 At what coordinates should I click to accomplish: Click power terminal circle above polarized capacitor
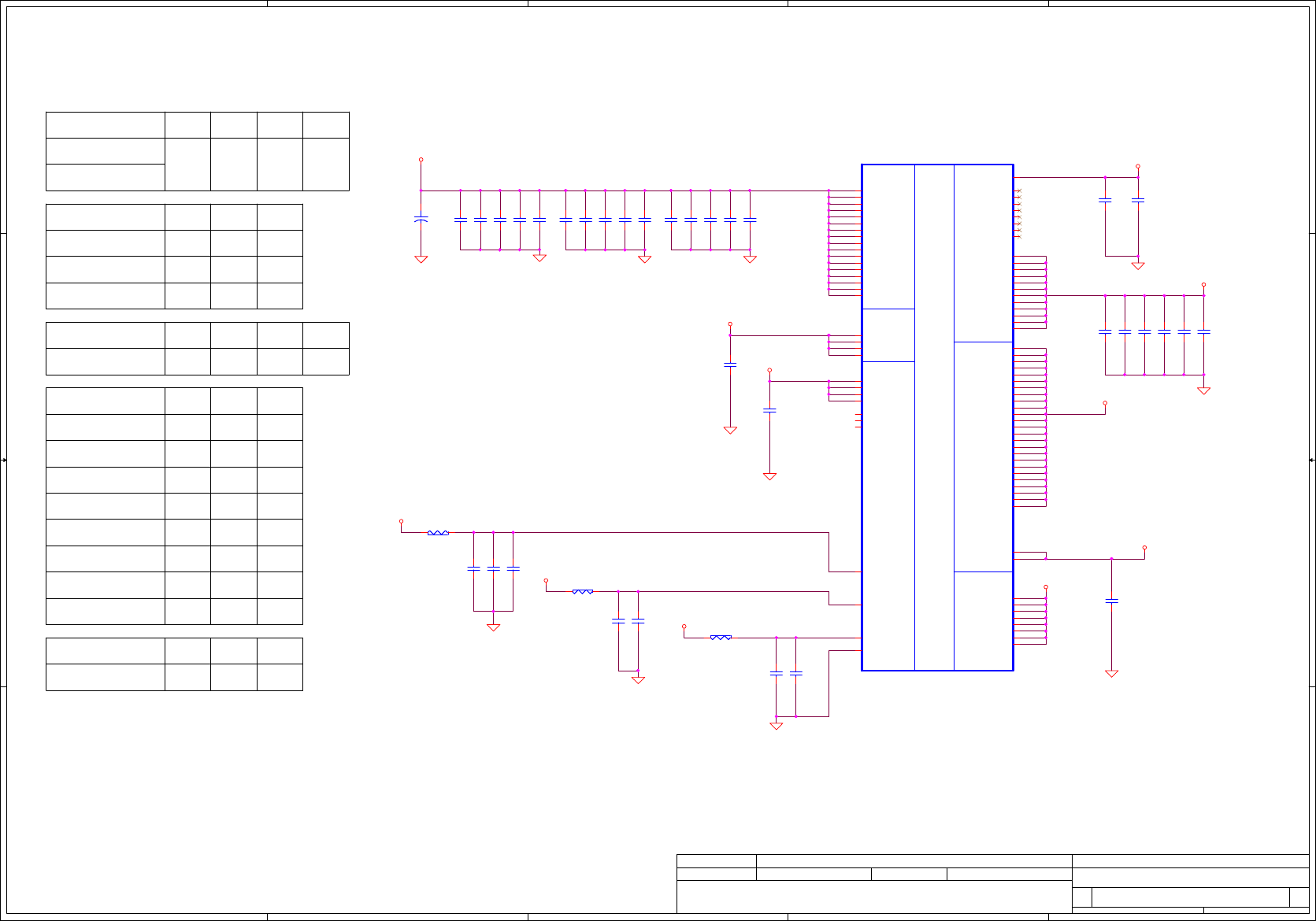[x=421, y=160]
